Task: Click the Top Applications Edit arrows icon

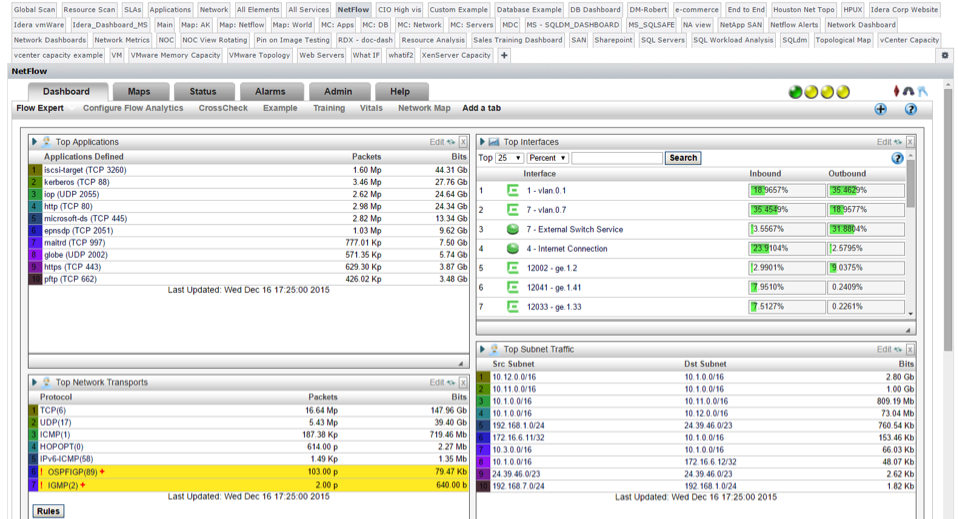Action: click(451, 142)
